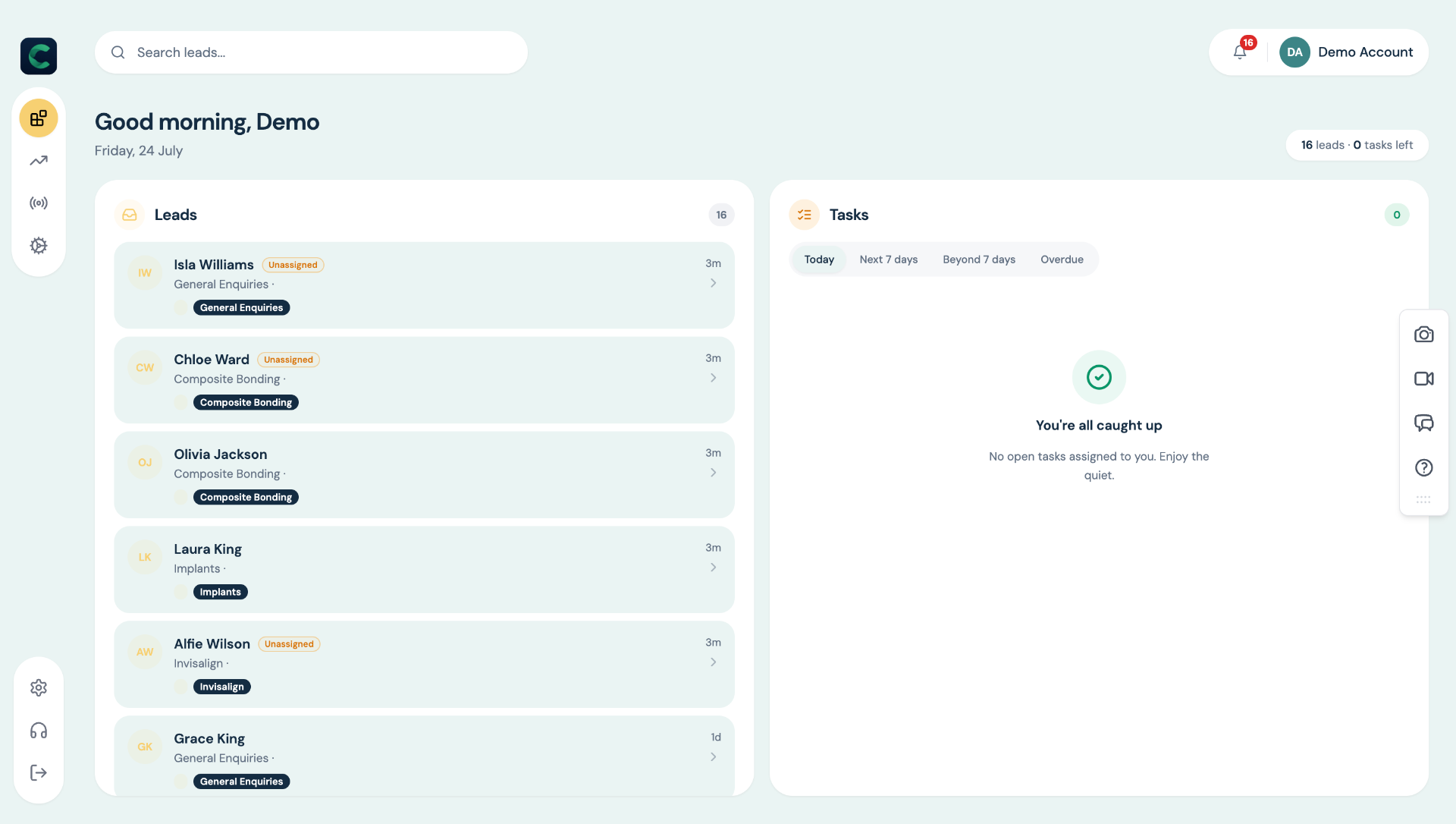The image size is (1456, 824).
Task: Click the IW avatar for Isla Williams
Action: [x=145, y=273]
